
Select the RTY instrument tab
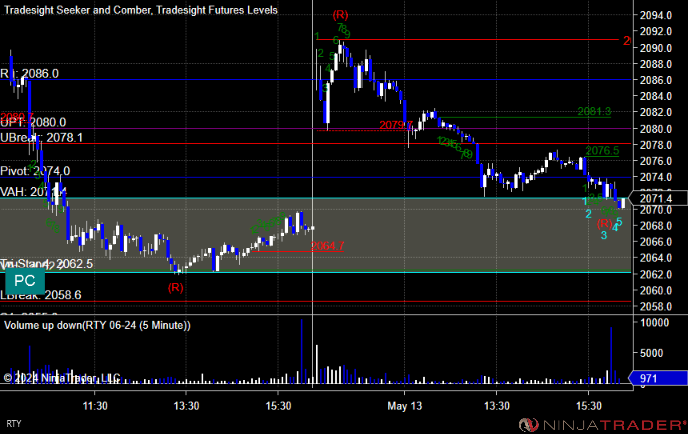click(x=14, y=423)
